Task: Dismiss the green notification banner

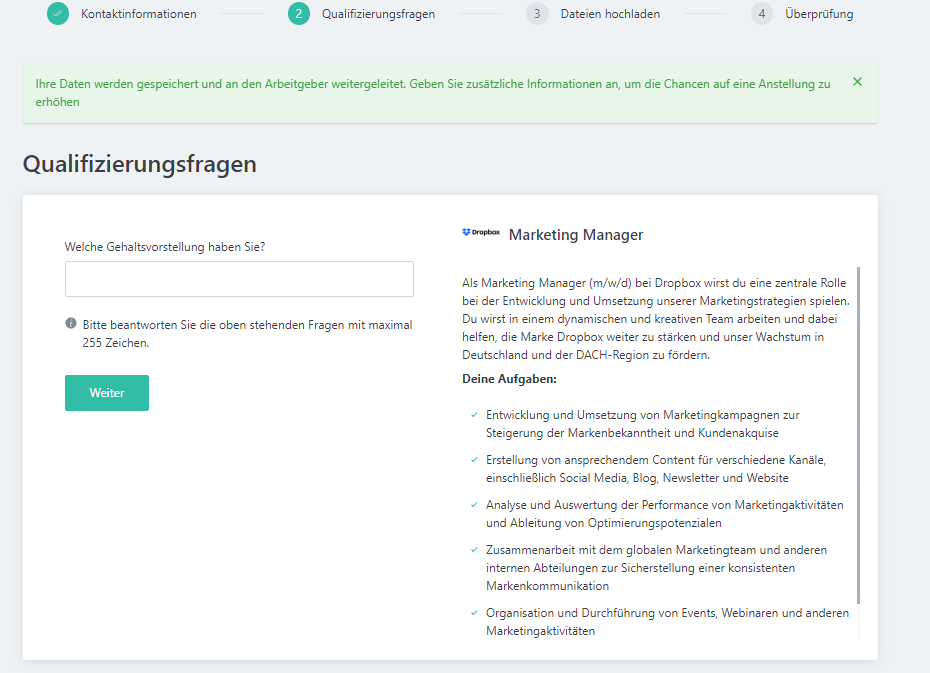Action: (x=858, y=82)
